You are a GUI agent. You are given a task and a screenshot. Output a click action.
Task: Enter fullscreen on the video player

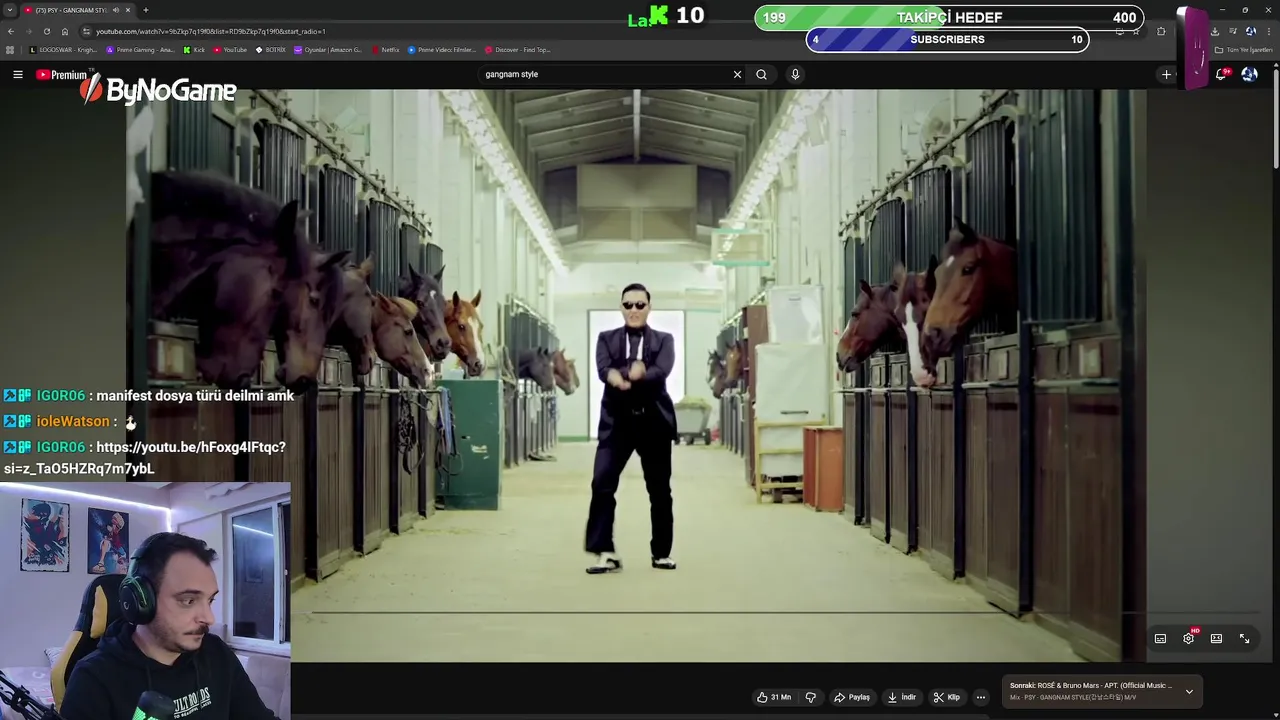coord(1244,638)
